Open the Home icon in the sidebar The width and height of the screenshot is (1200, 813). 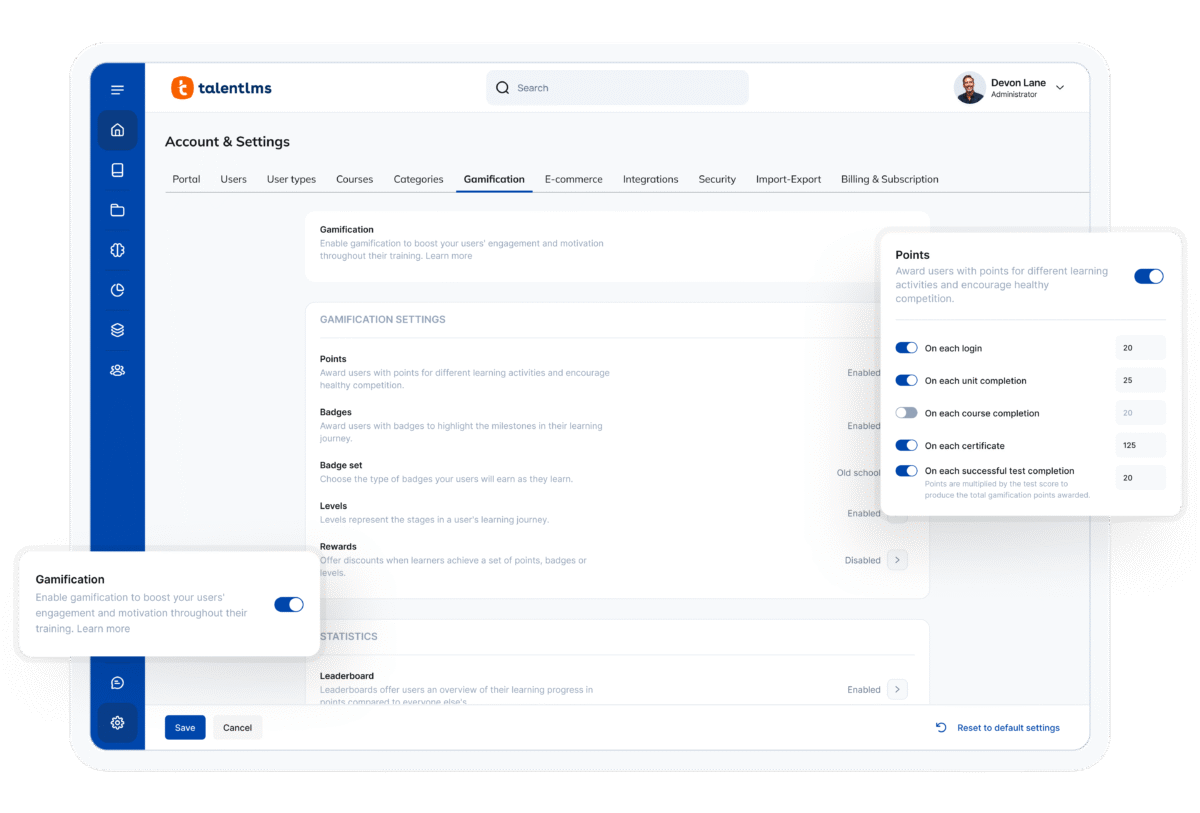click(x=117, y=130)
